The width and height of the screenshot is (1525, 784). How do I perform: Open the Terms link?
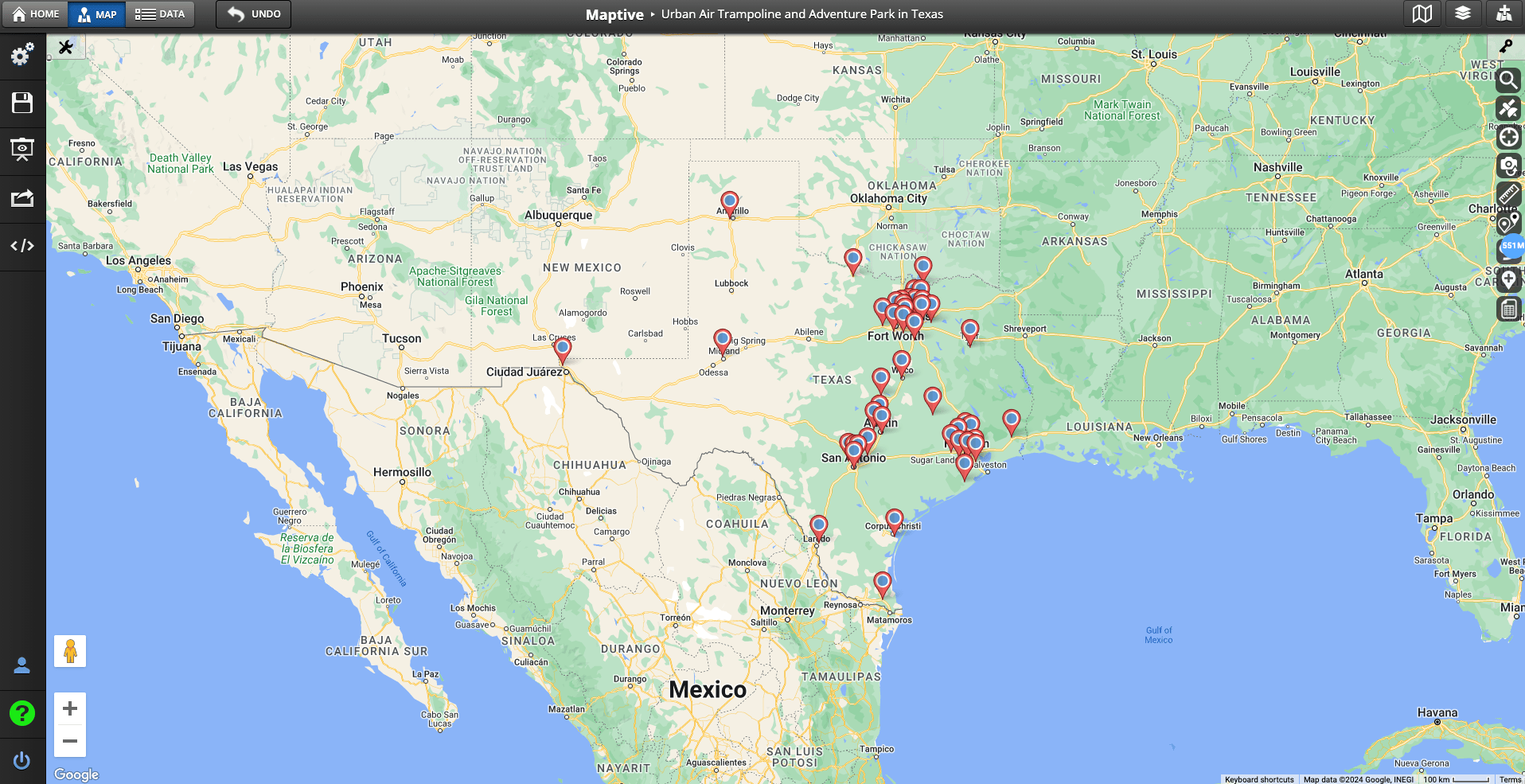[1510, 779]
